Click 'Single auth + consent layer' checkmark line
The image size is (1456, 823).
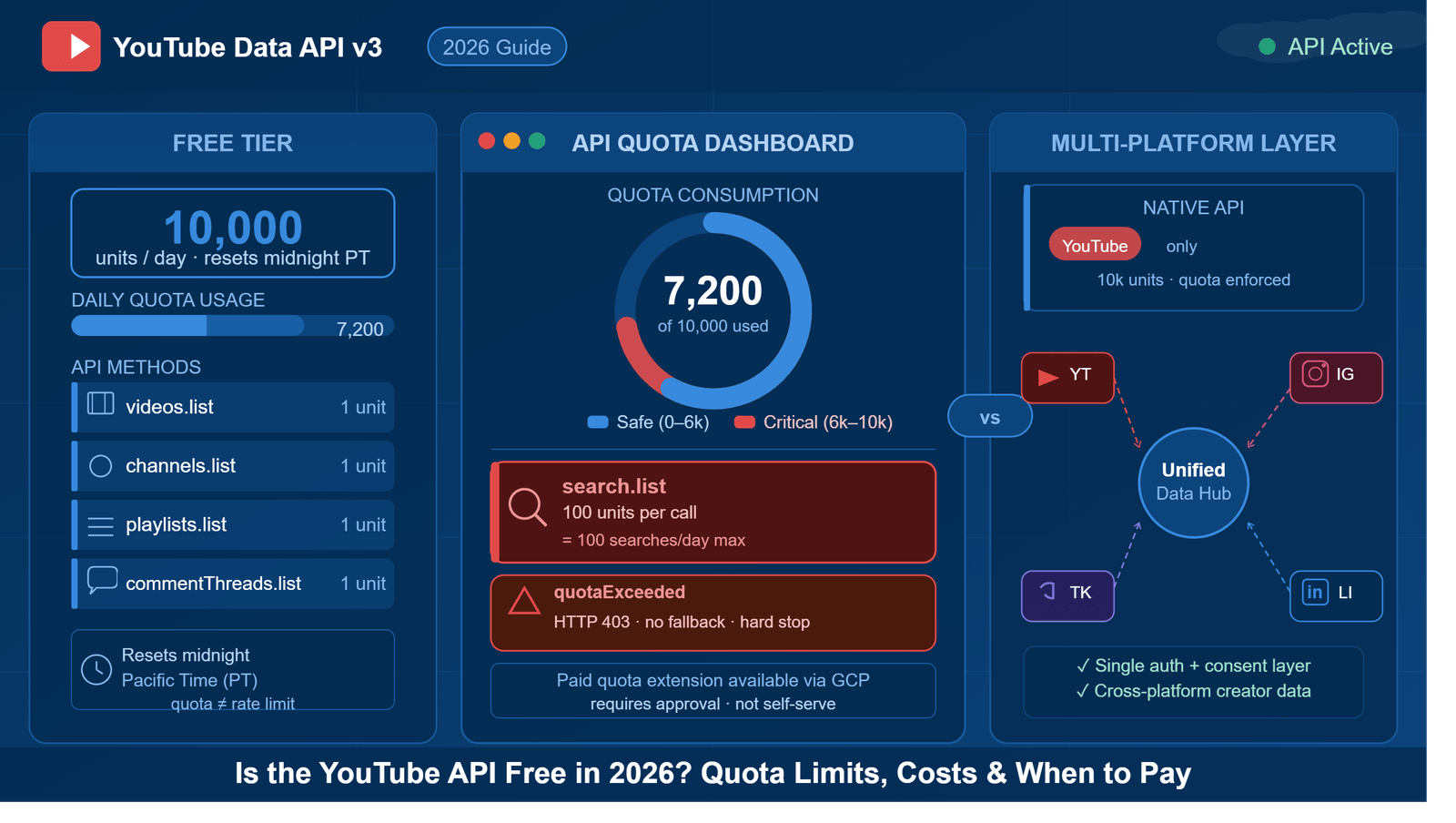1193,666
